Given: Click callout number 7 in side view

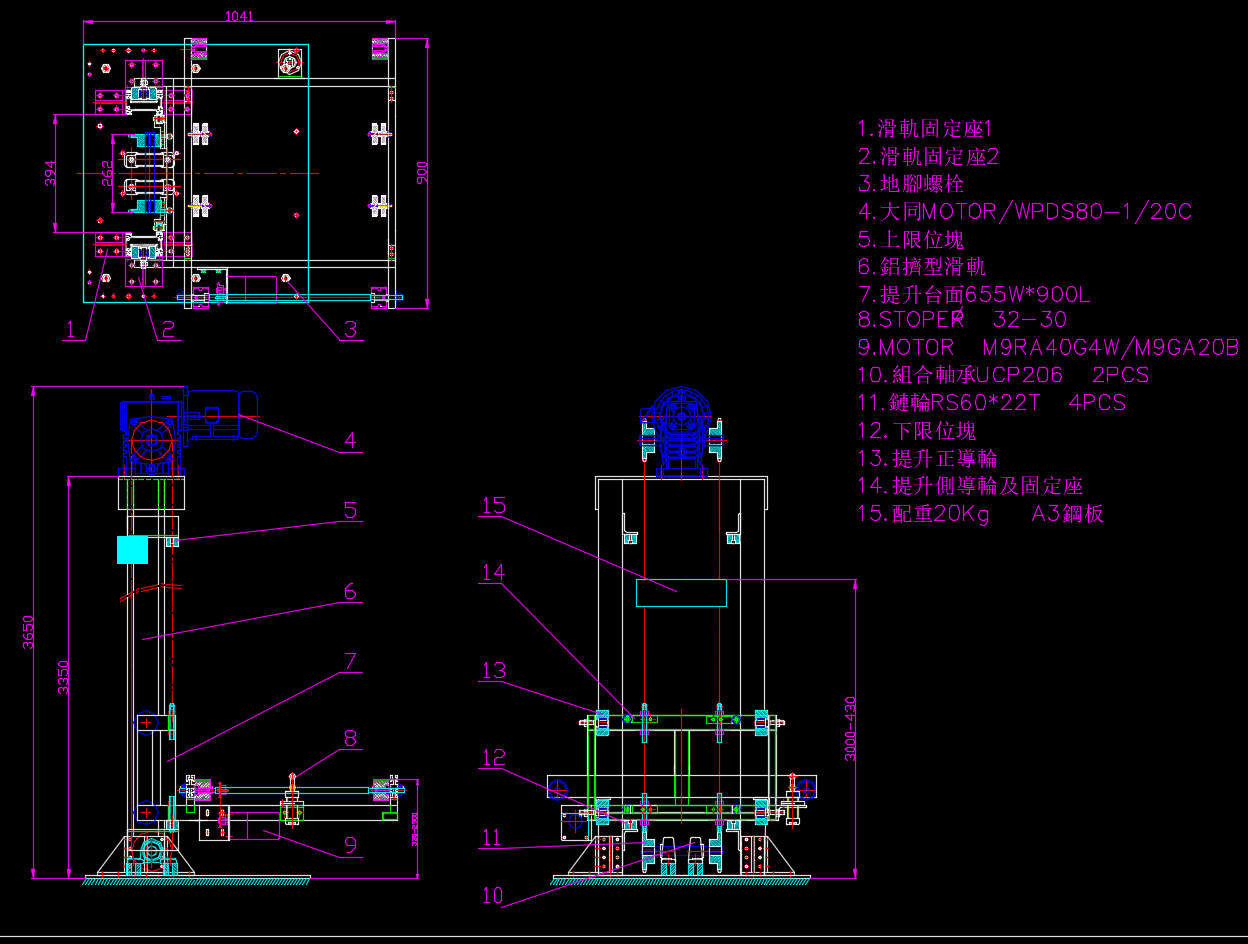Looking at the screenshot, I should coord(350,661).
